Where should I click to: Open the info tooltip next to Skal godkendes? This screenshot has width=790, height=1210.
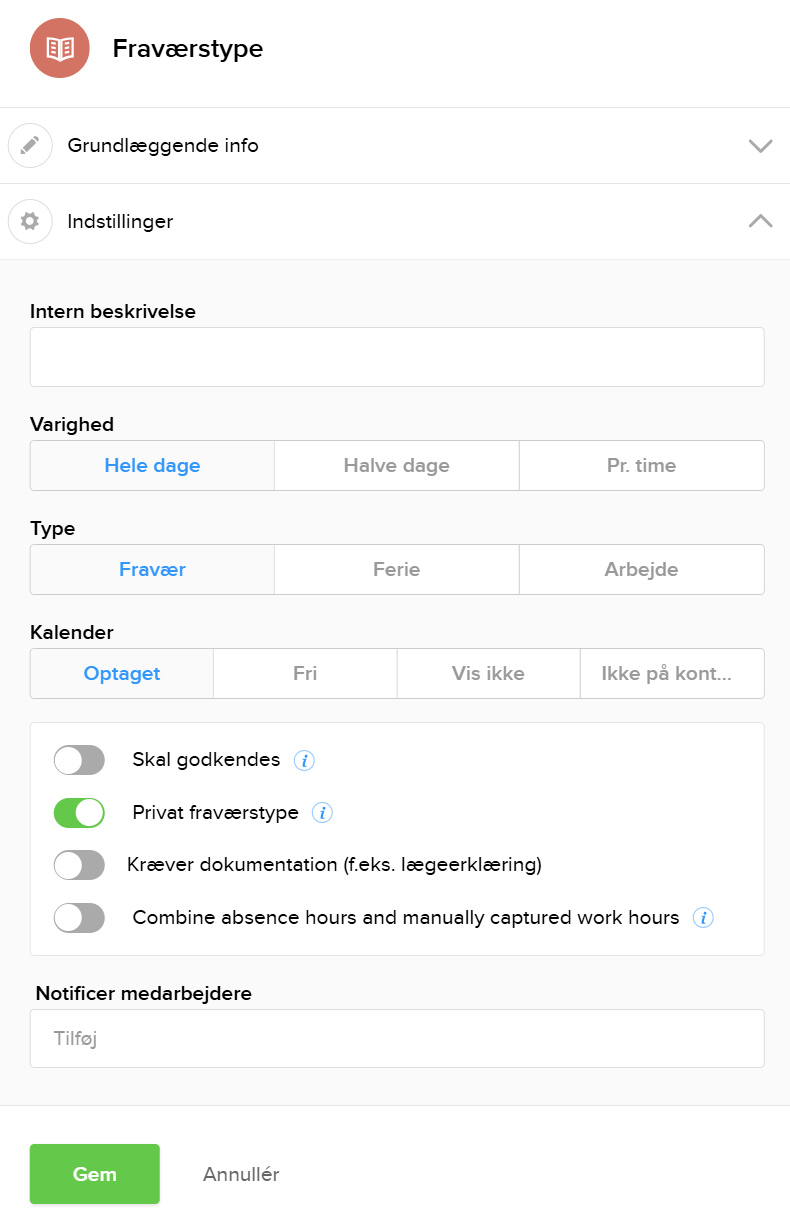(x=303, y=760)
